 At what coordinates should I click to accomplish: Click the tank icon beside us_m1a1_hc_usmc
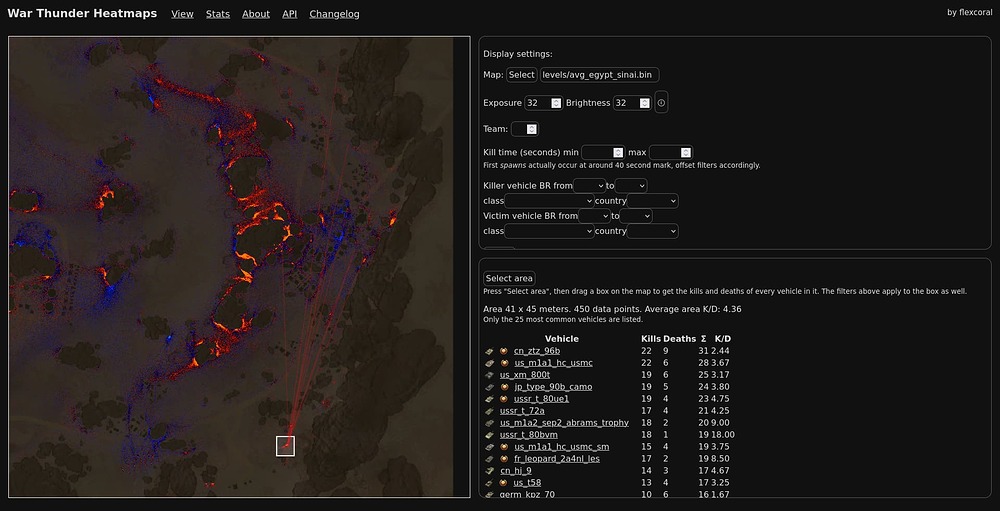click(x=489, y=363)
